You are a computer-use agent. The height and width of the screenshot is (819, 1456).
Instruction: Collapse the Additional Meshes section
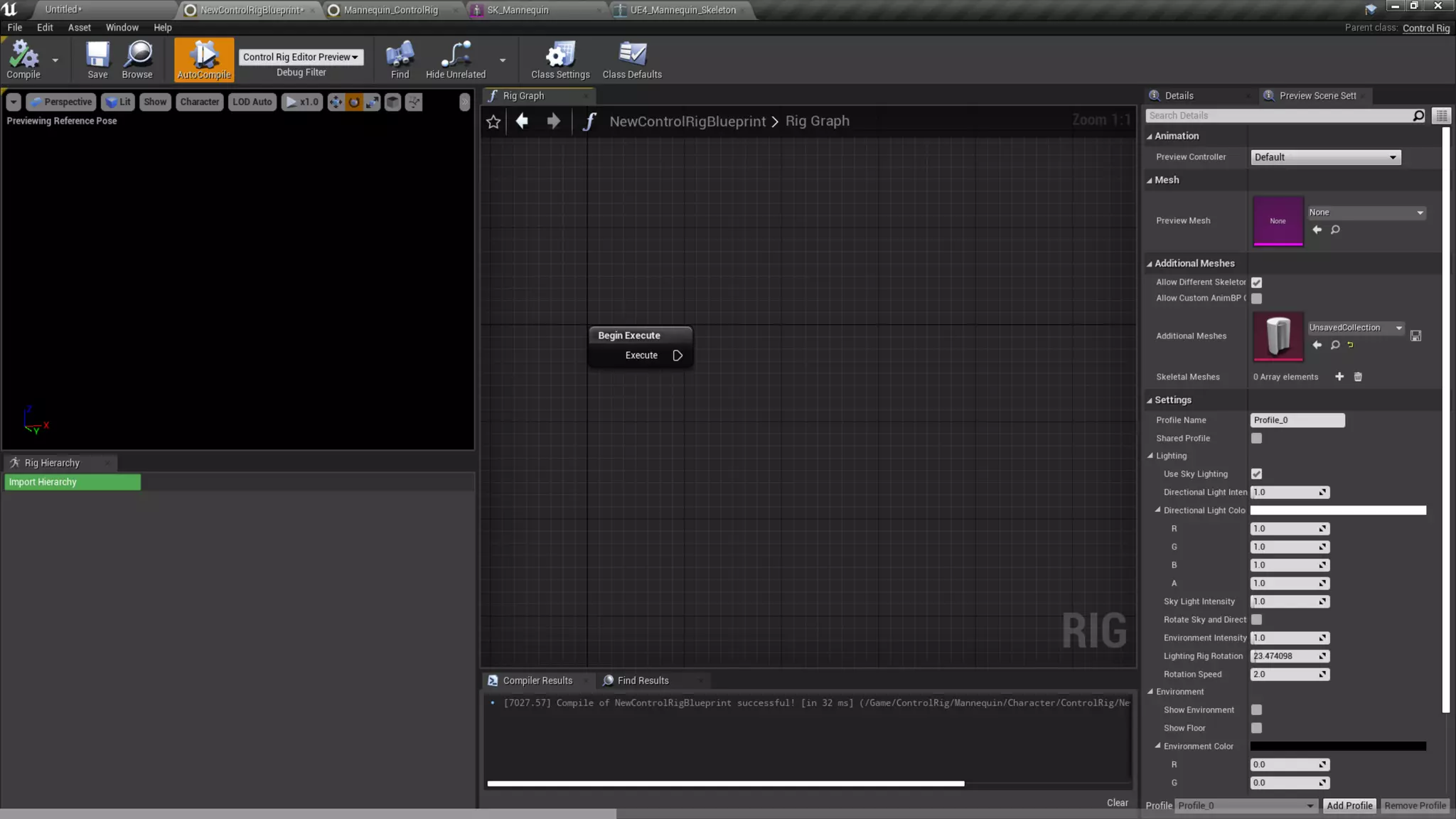pyautogui.click(x=1150, y=264)
